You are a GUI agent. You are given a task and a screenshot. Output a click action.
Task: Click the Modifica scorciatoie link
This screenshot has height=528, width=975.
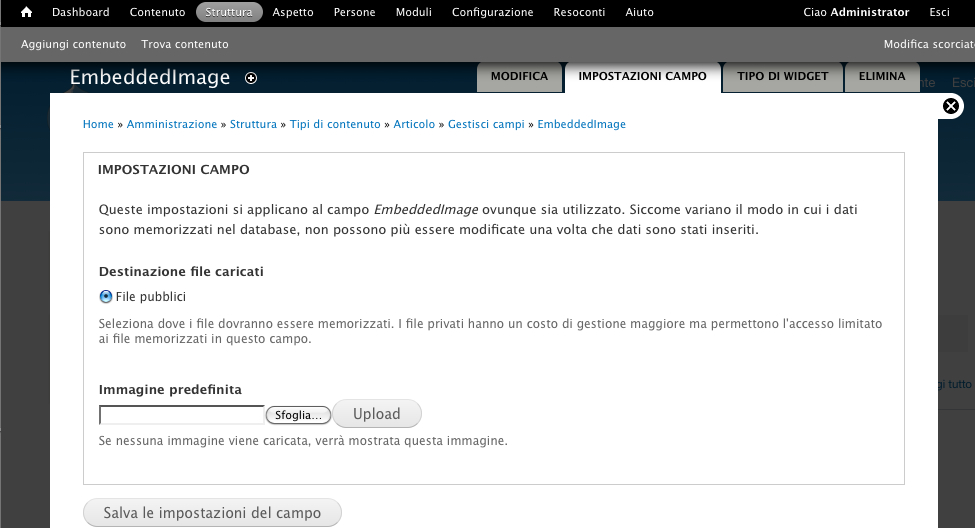point(929,44)
